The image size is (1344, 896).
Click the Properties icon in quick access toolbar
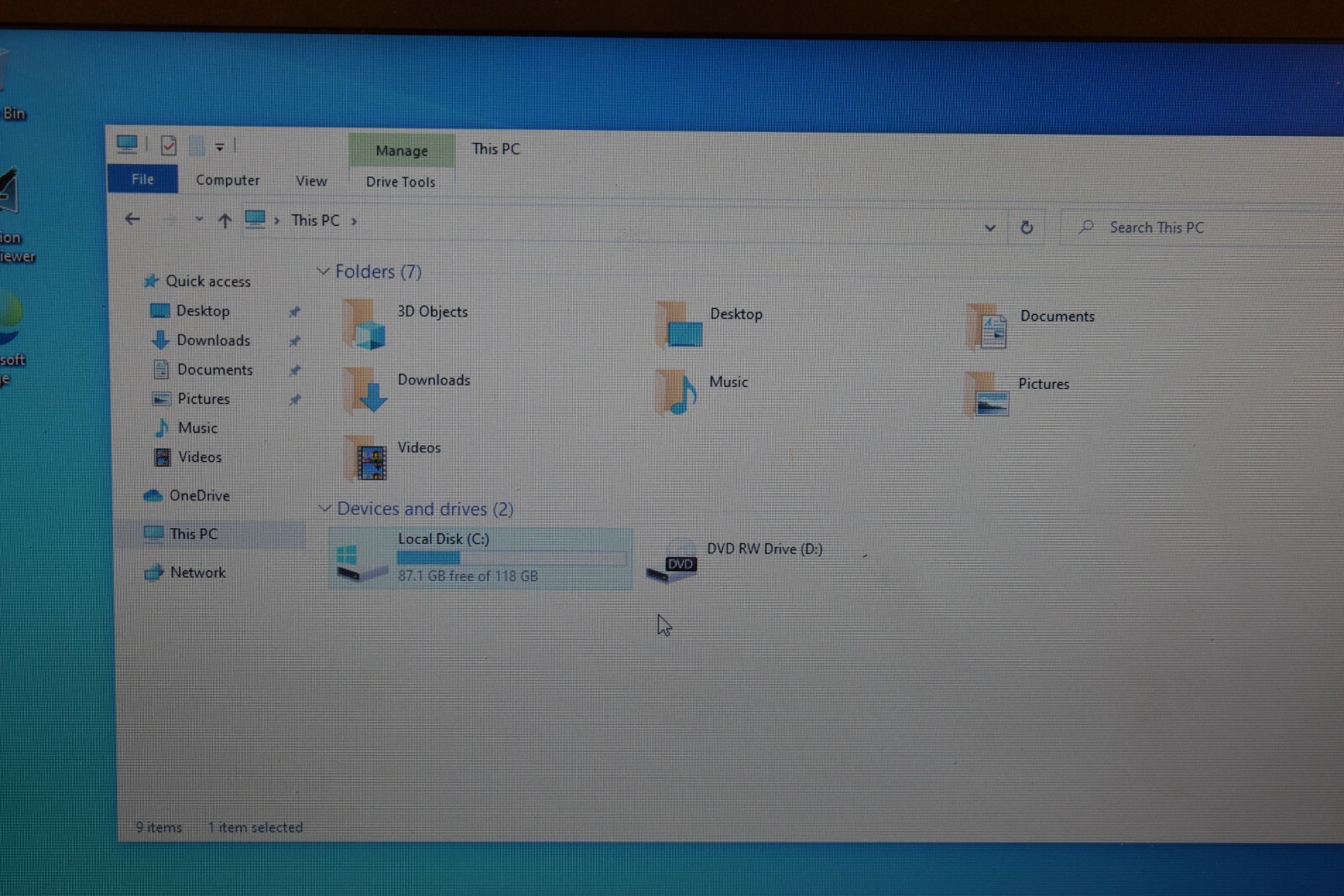click(x=169, y=145)
